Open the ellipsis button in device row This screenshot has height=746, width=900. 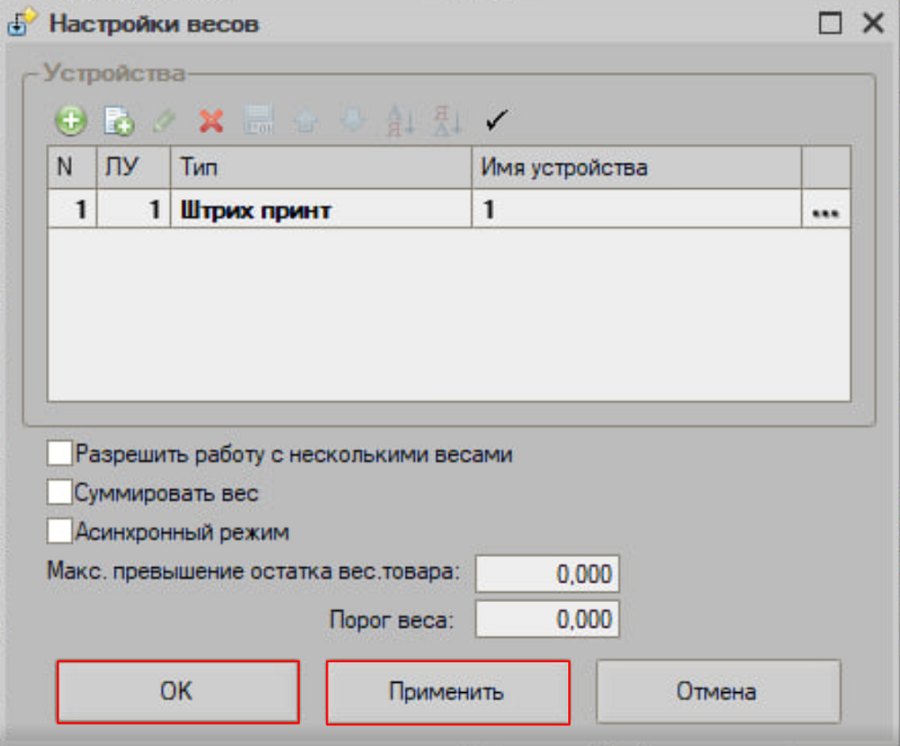[x=826, y=209]
